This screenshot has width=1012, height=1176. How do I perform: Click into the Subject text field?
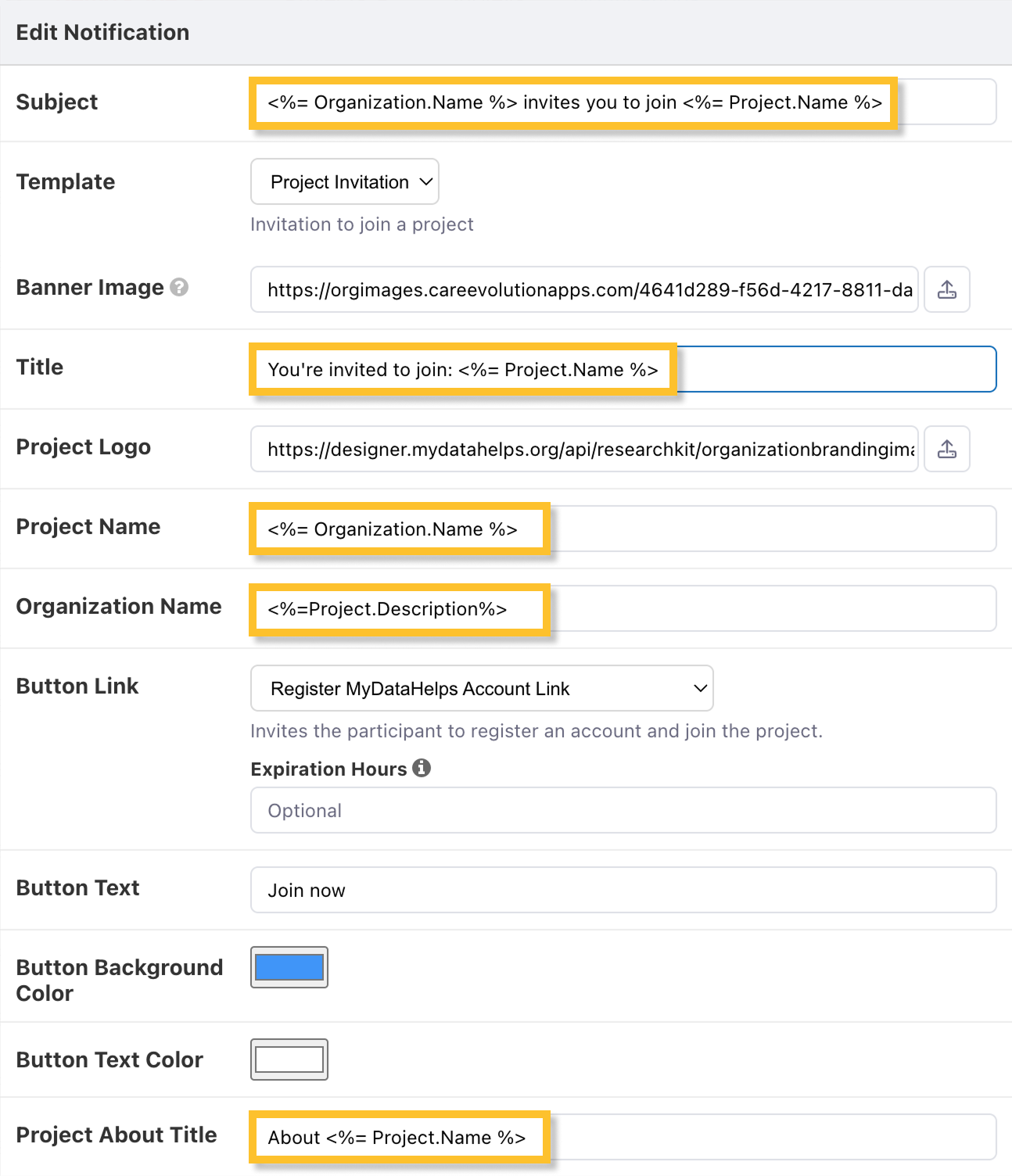tap(623, 102)
